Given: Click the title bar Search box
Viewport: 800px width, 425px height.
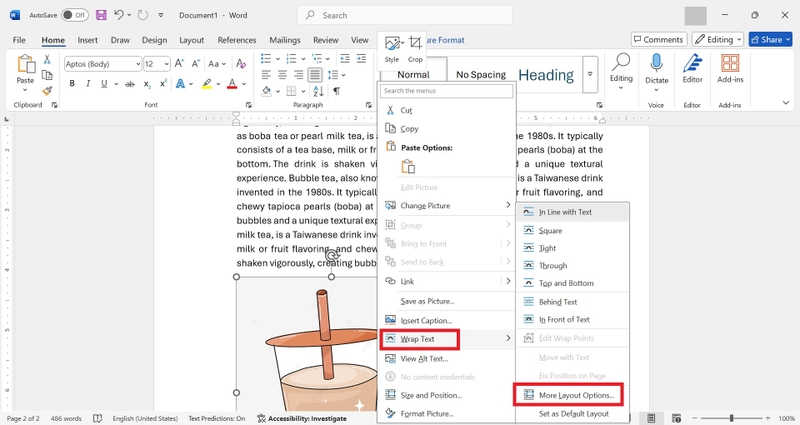Looking at the screenshot, I should [x=405, y=15].
